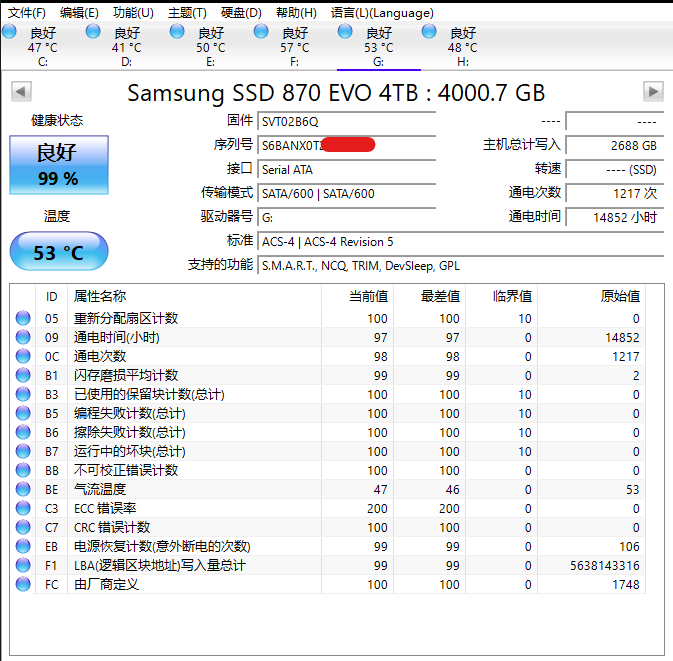Click raw value 5638143316 in row F1
This screenshot has height=661, width=673.
pyautogui.click(x=605, y=565)
